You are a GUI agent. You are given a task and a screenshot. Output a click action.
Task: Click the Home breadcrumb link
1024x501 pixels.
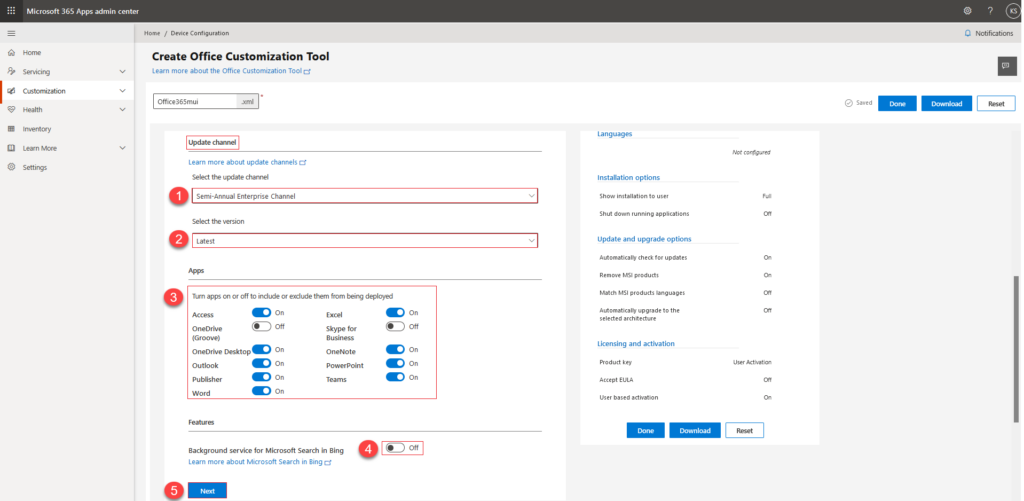(x=152, y=33)
